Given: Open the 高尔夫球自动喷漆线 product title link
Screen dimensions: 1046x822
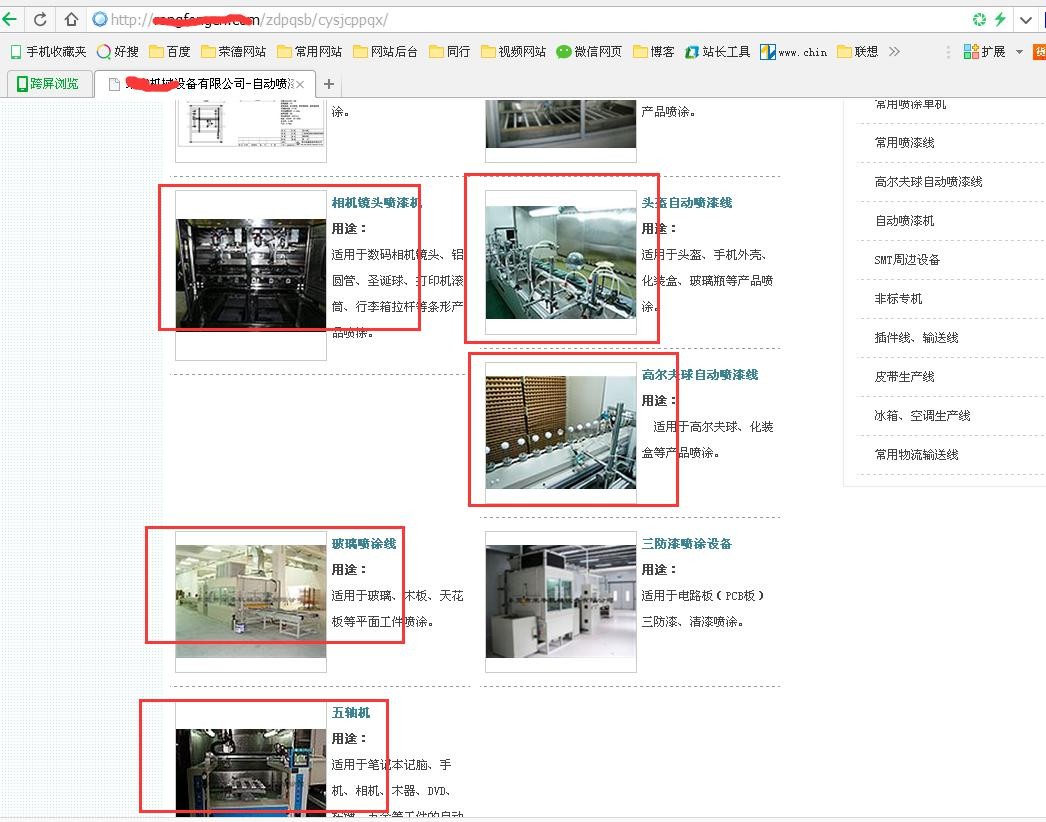Looking at the screenshot, I should pos(699,374).
